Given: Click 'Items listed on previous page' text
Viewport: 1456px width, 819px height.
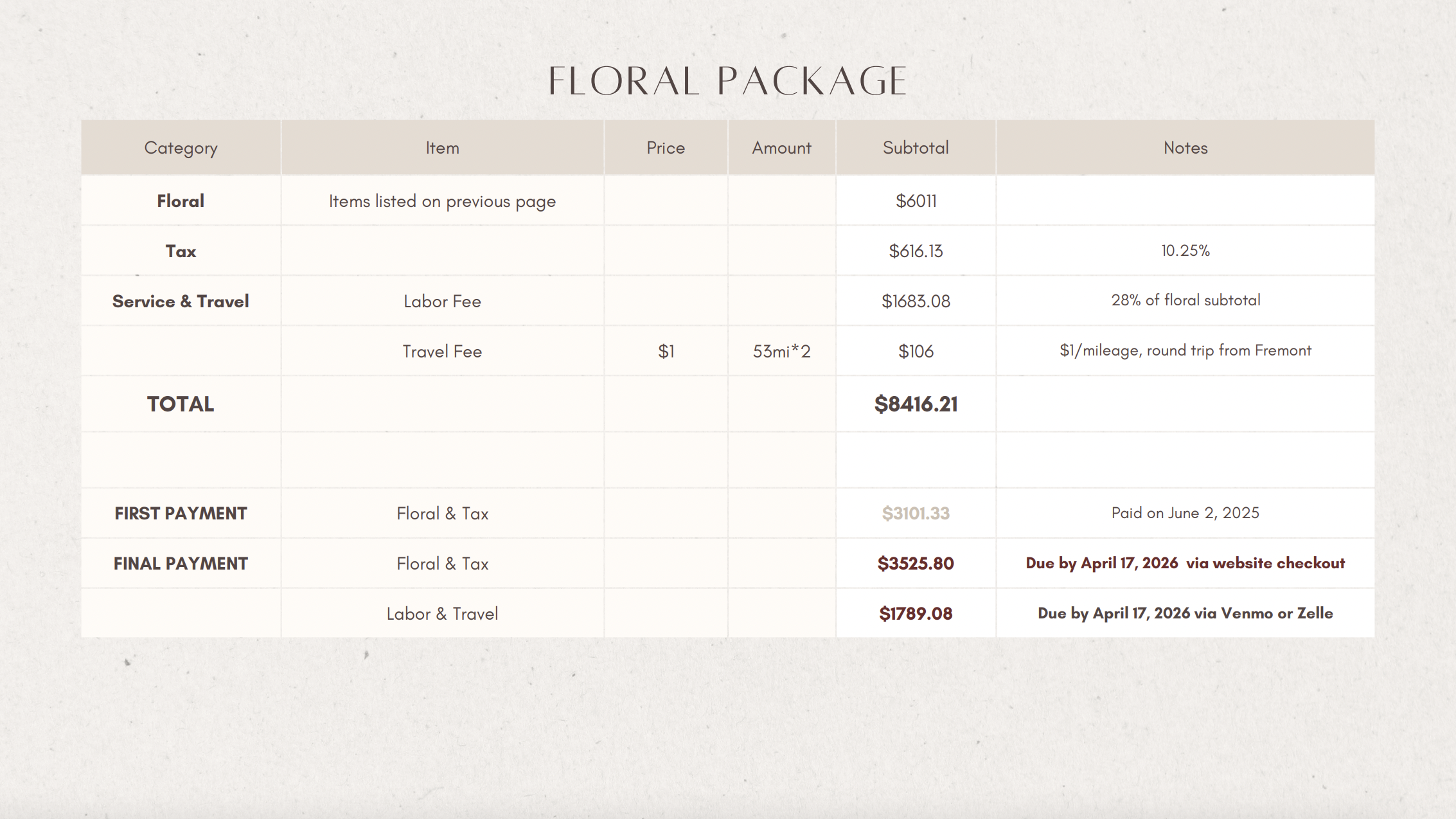Looking at the screenshot, I should point(442,201).
